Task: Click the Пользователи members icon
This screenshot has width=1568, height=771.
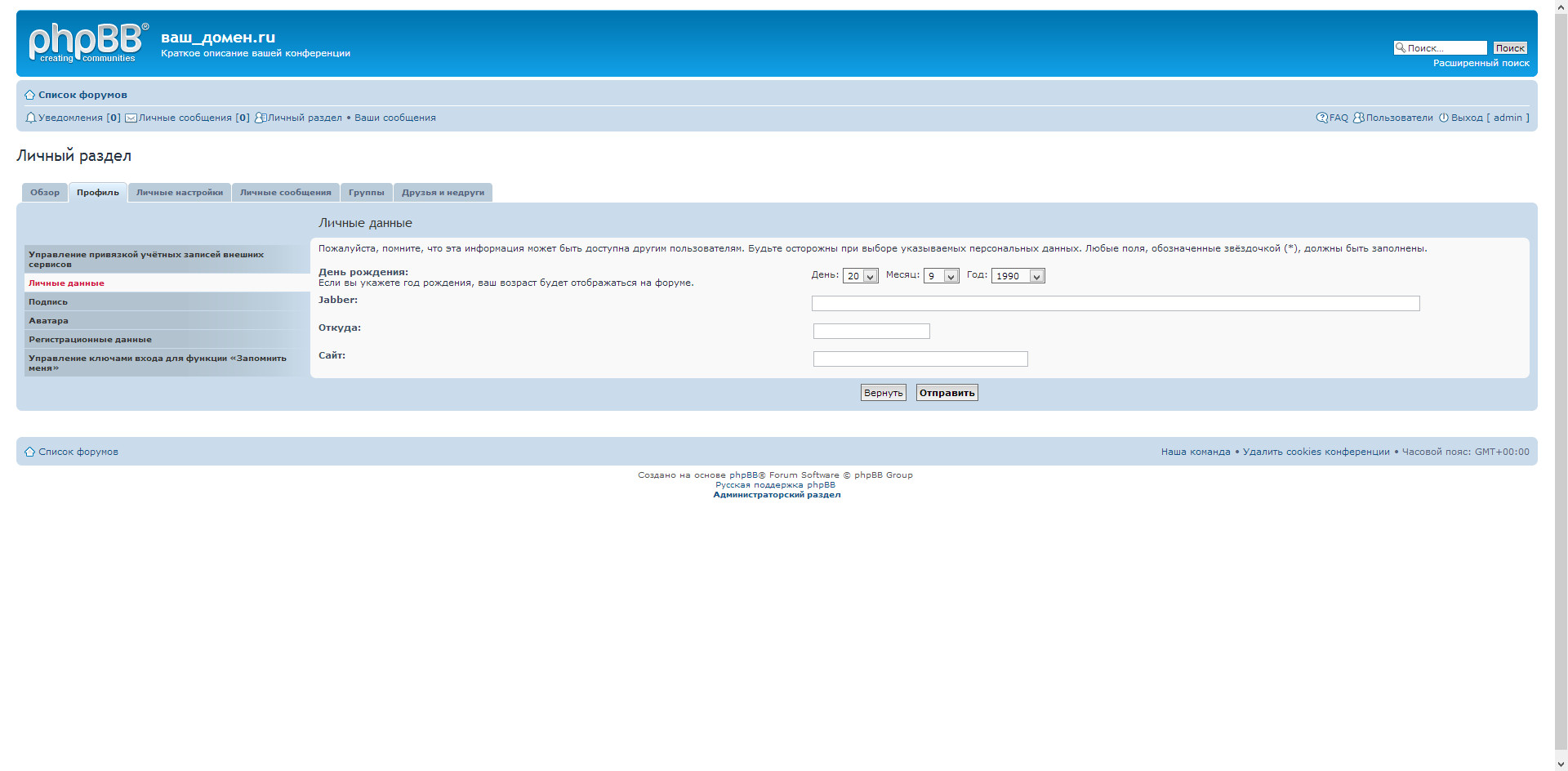Action: tap(1358, 118)
